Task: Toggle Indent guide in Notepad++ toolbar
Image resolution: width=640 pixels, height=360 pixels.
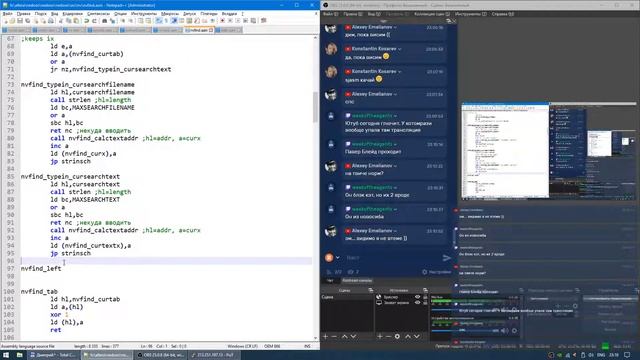Action: pos(174,21)
